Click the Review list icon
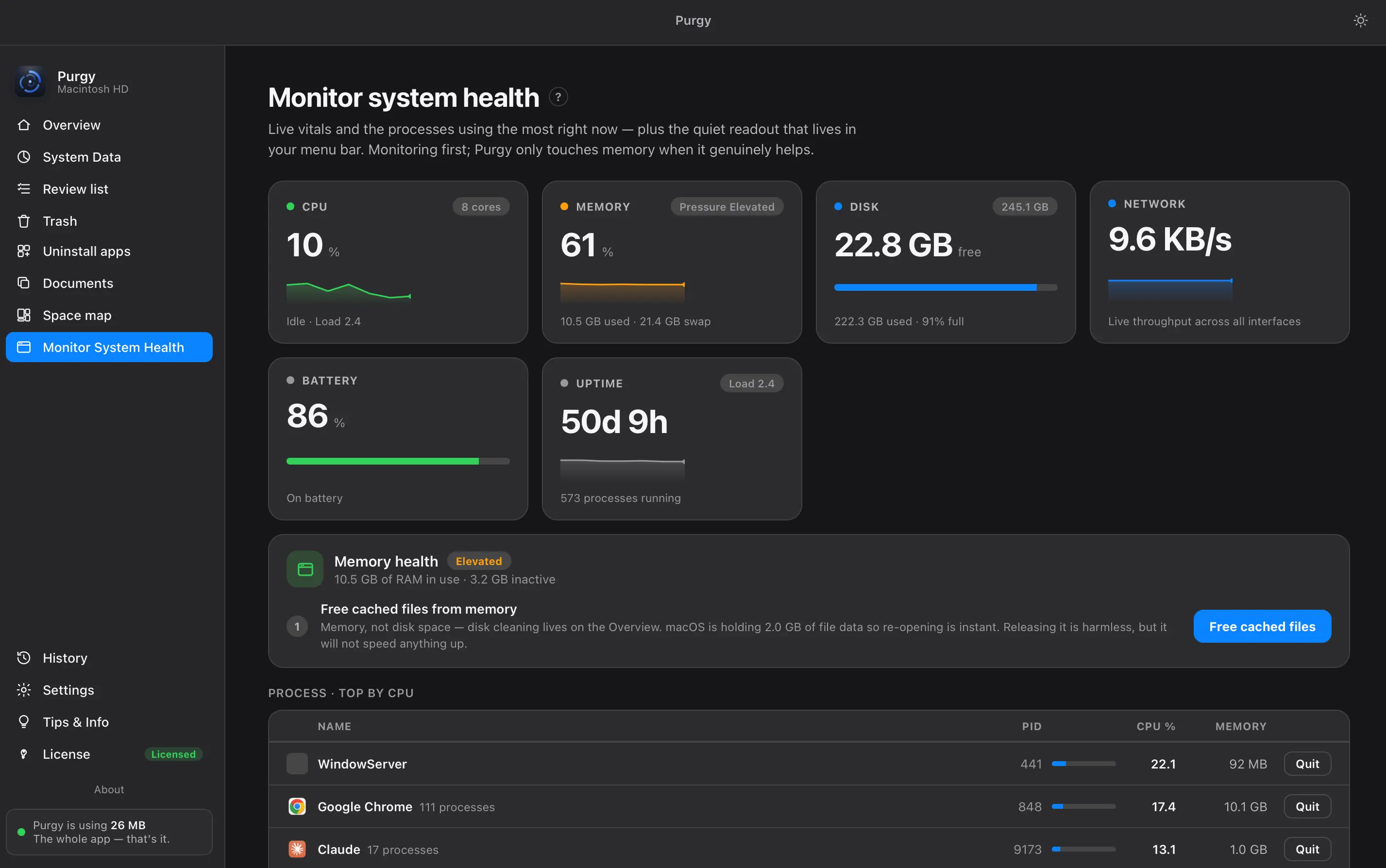This screenshot has height=868, width=1386. point(23,188)
